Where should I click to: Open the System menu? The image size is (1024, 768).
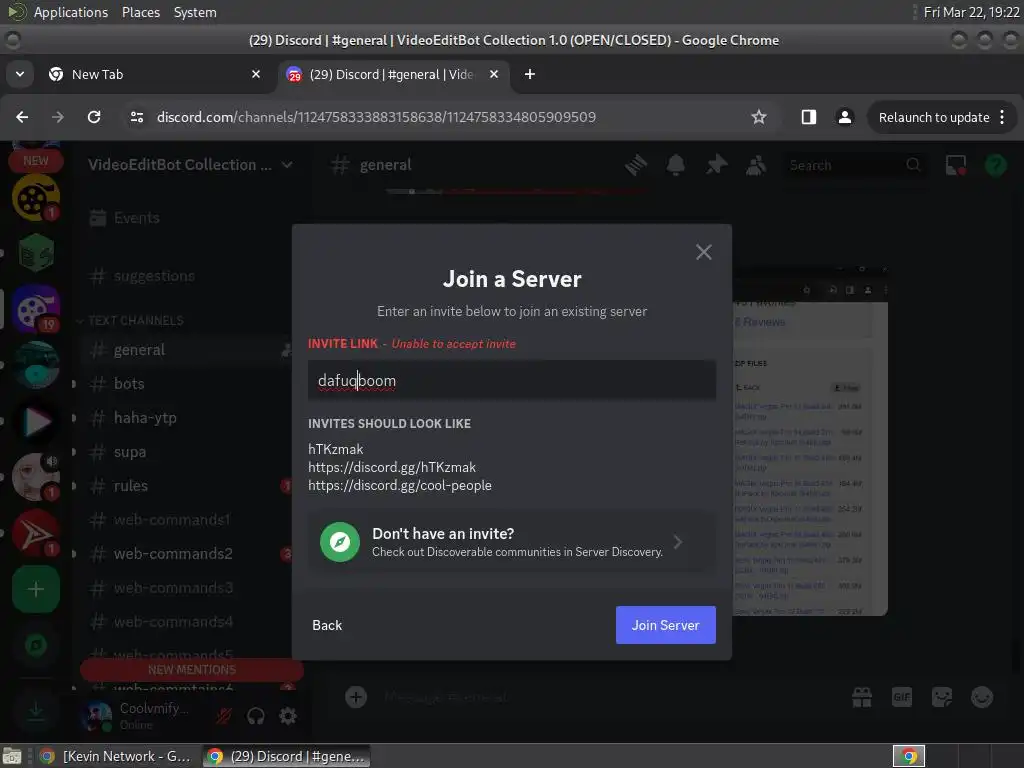pyautogui.click(x=195, y=12)
